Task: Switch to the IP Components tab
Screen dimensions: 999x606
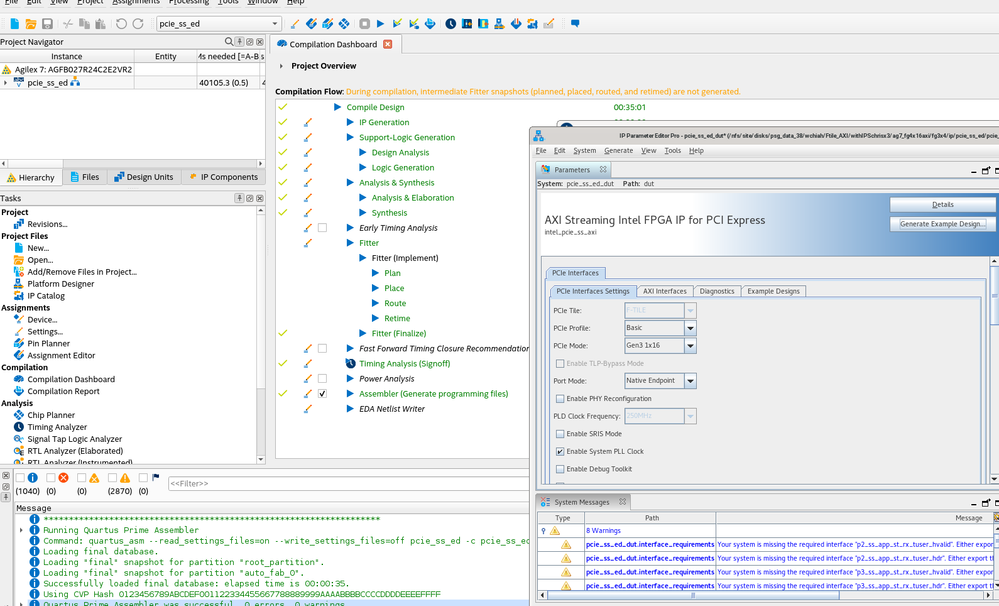Action: [x=222, y=177]
